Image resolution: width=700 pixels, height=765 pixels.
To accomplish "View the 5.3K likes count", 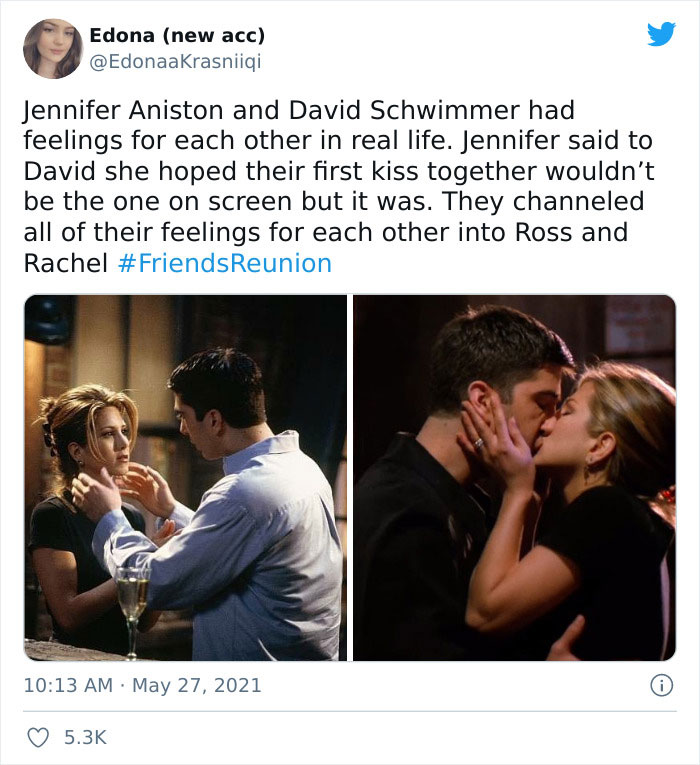I will [x=85, y=737].
